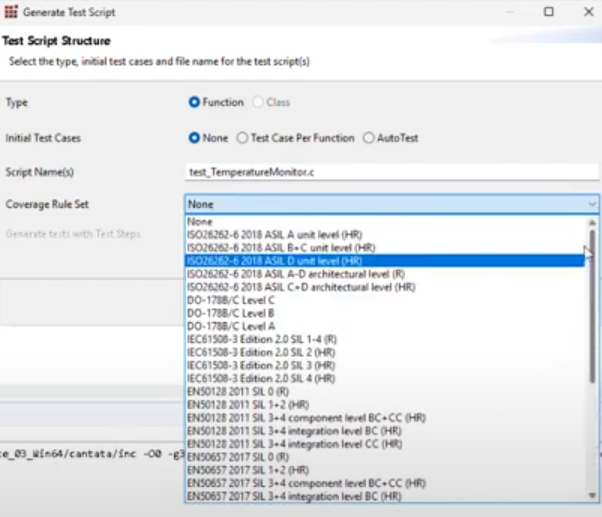Choose EN50128 SIL 3+4 component level BC+CC
The image size is (602, 517).
click(385, 418)
